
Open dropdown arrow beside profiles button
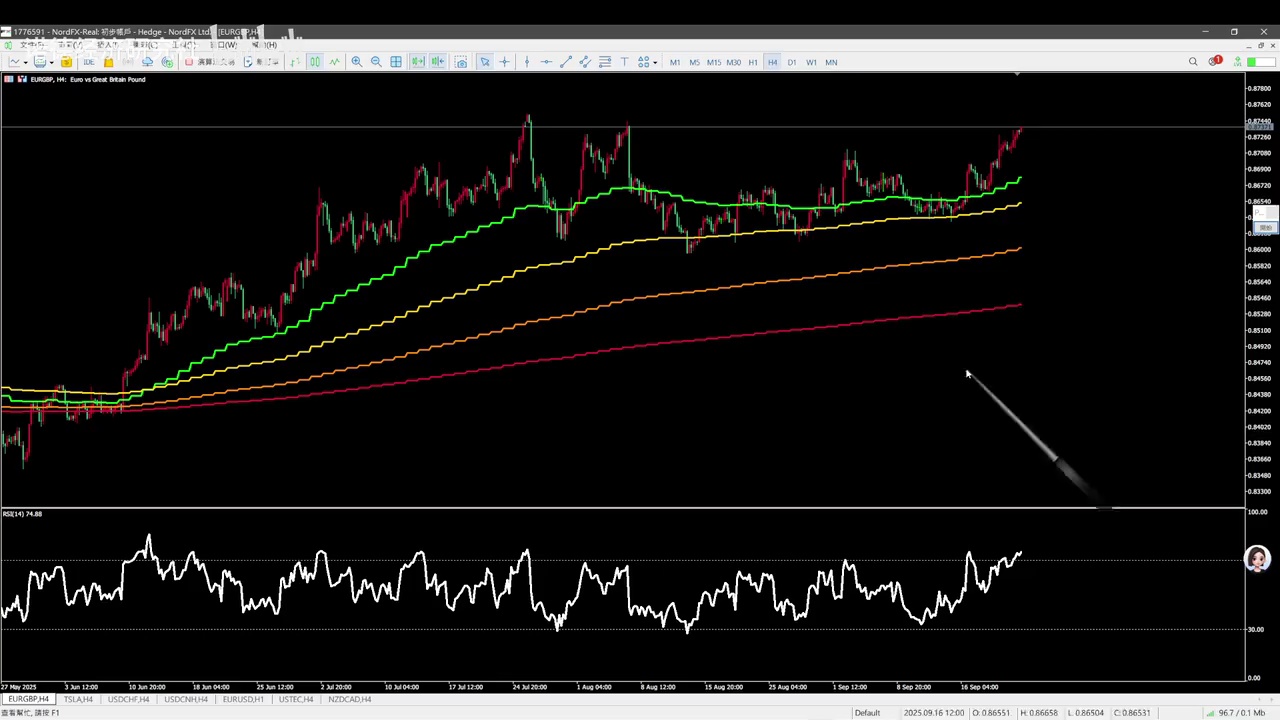50,62
